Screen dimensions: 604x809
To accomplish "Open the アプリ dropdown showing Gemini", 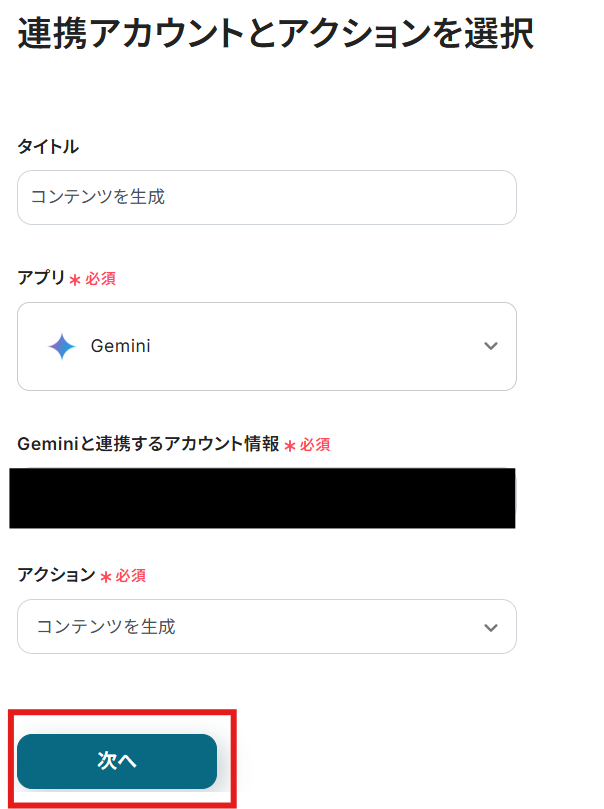I will click(266, 346).
